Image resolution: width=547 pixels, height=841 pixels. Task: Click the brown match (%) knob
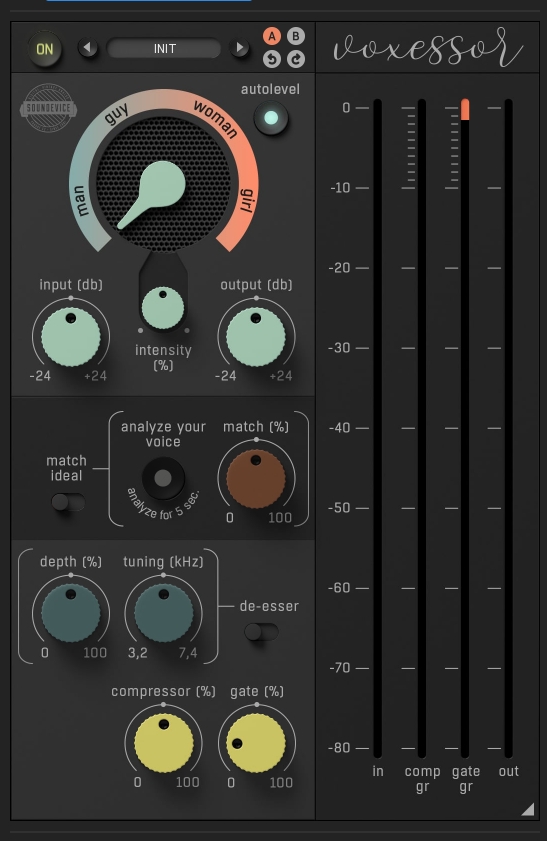(256, 478)
